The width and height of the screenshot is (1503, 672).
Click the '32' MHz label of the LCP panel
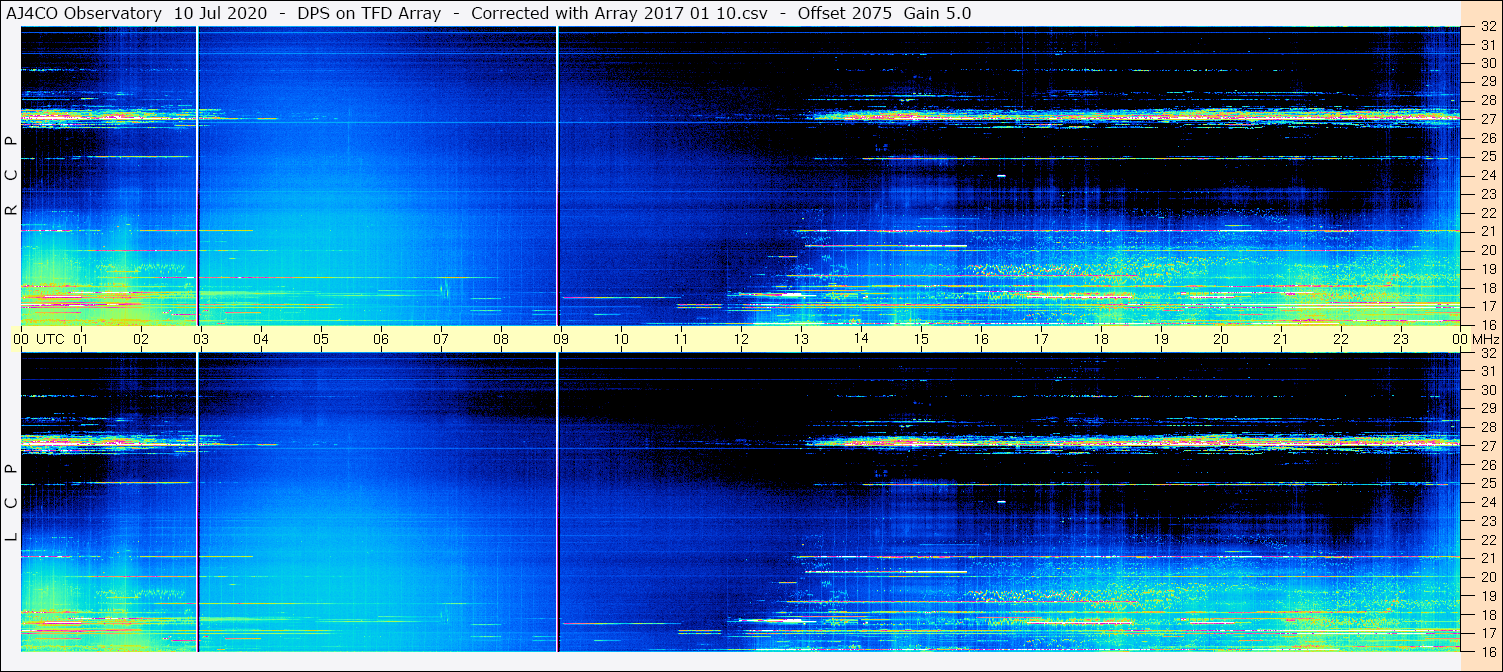1487,353
